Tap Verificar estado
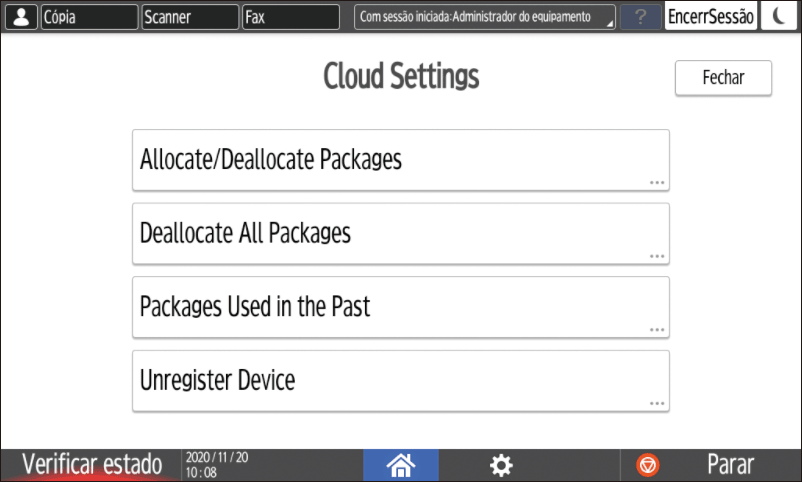Viewport: 802px width, 482px height. (x=92, y=464)
